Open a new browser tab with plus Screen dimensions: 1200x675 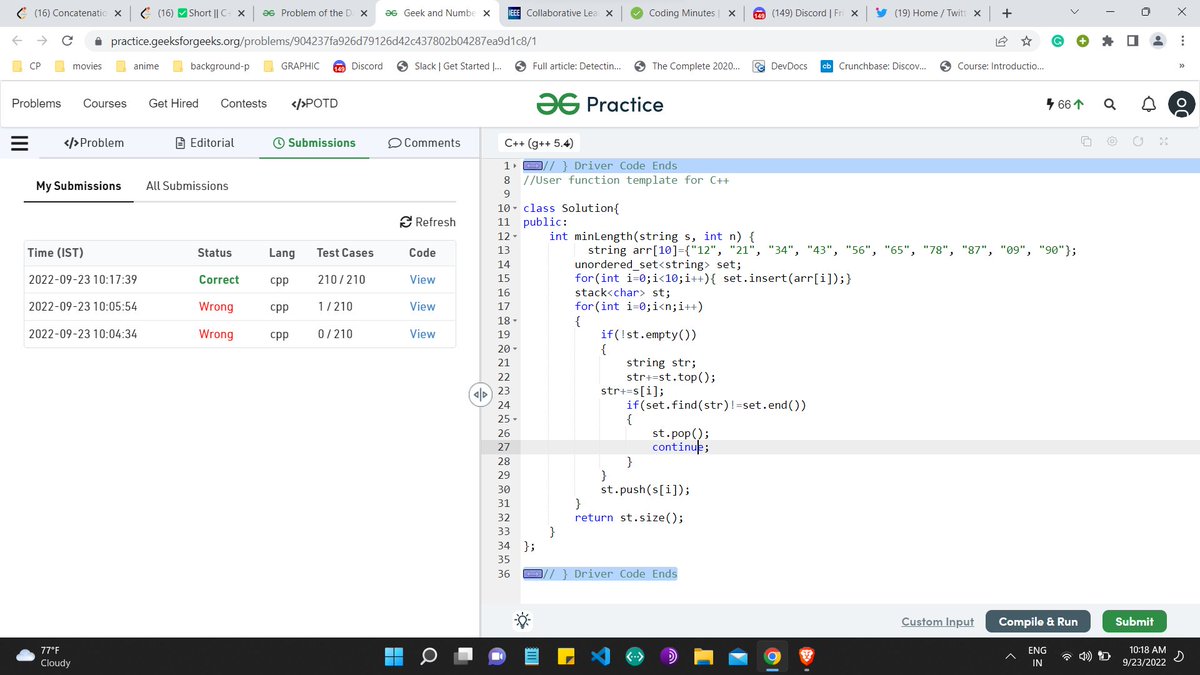coord(1007,13)
